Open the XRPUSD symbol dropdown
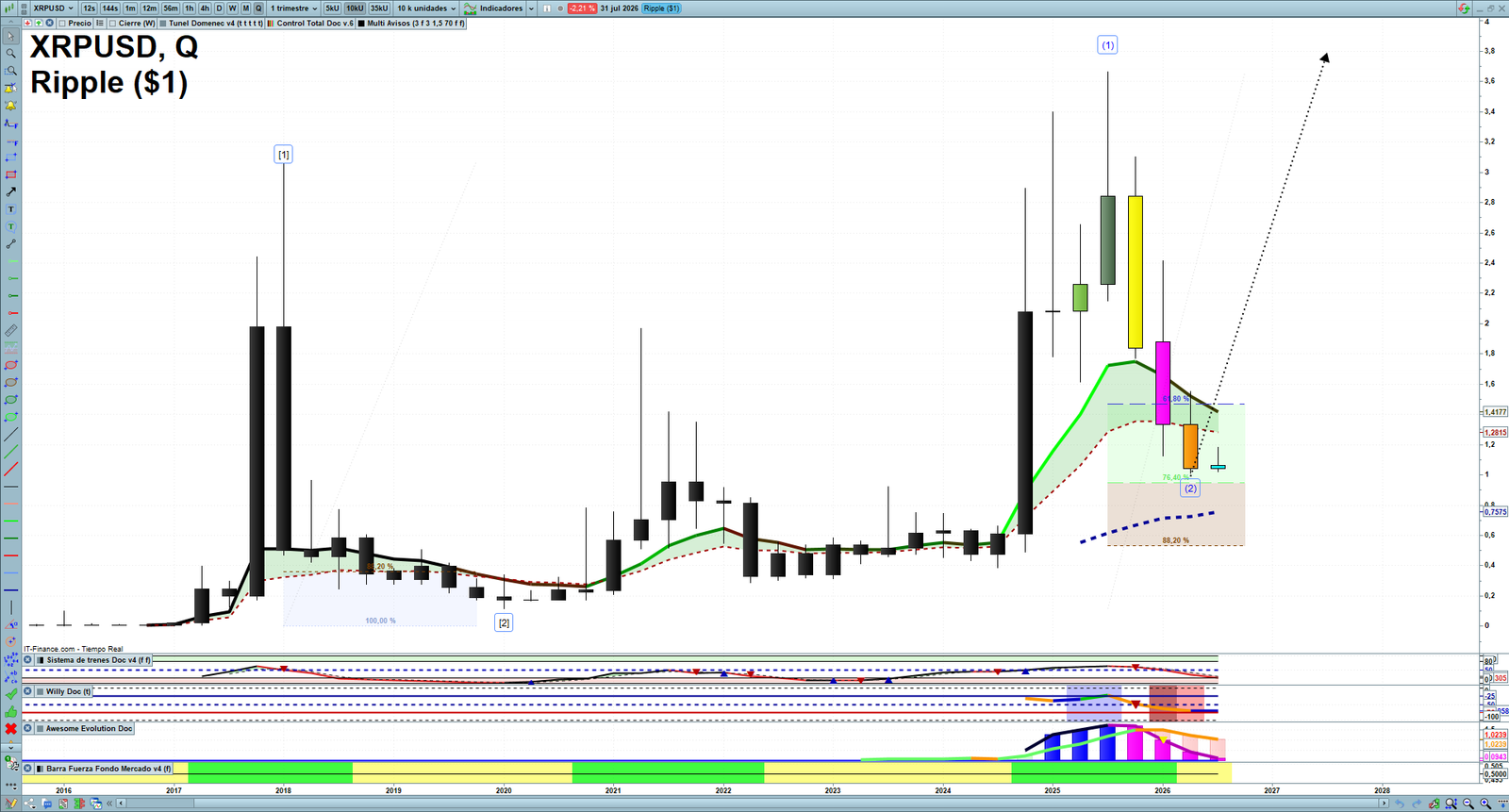1509x812 pixels. tap(55, 8)
